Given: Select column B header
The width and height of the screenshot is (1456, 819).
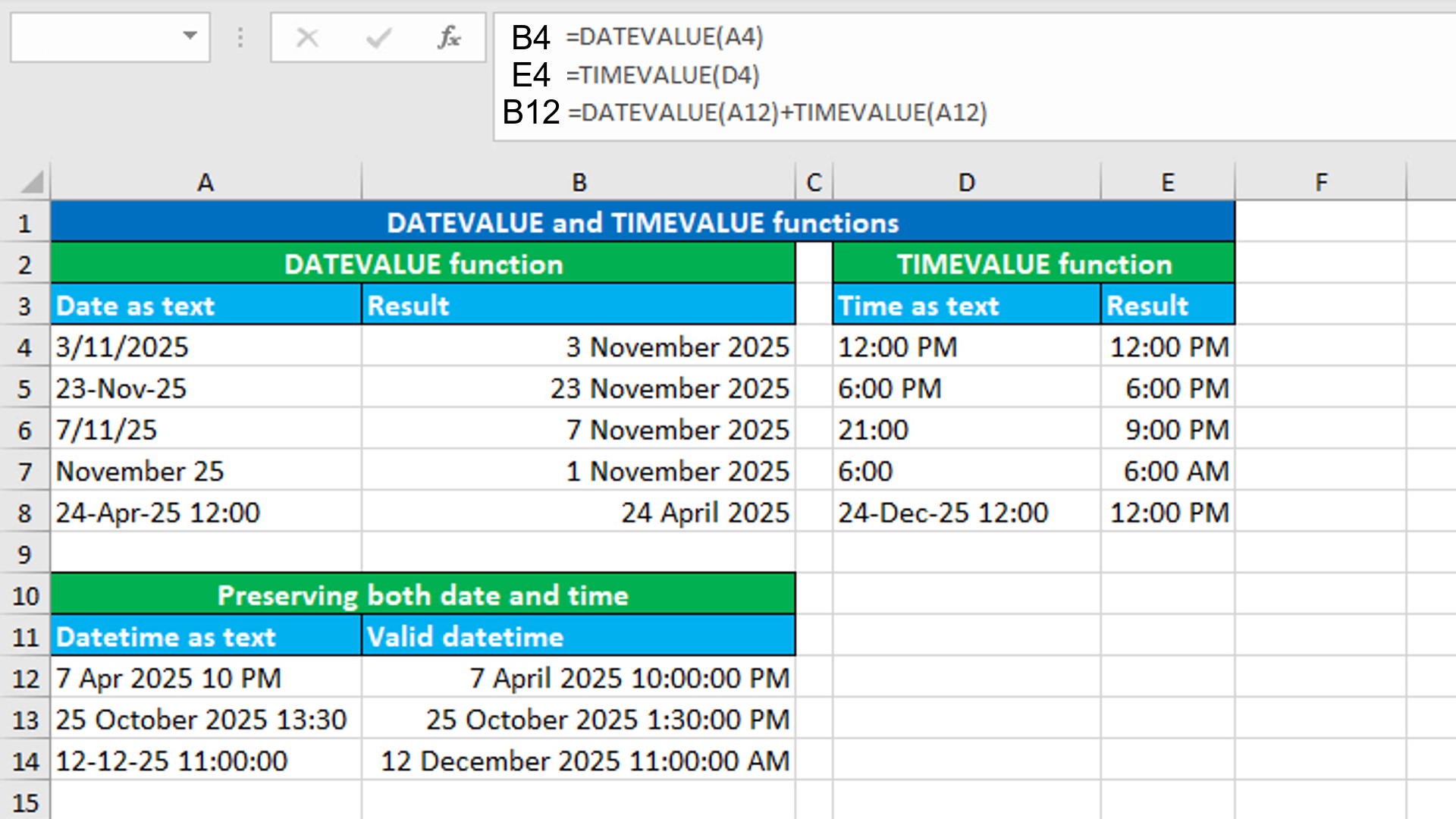Looking at the screenshot, I should [579, 182].
